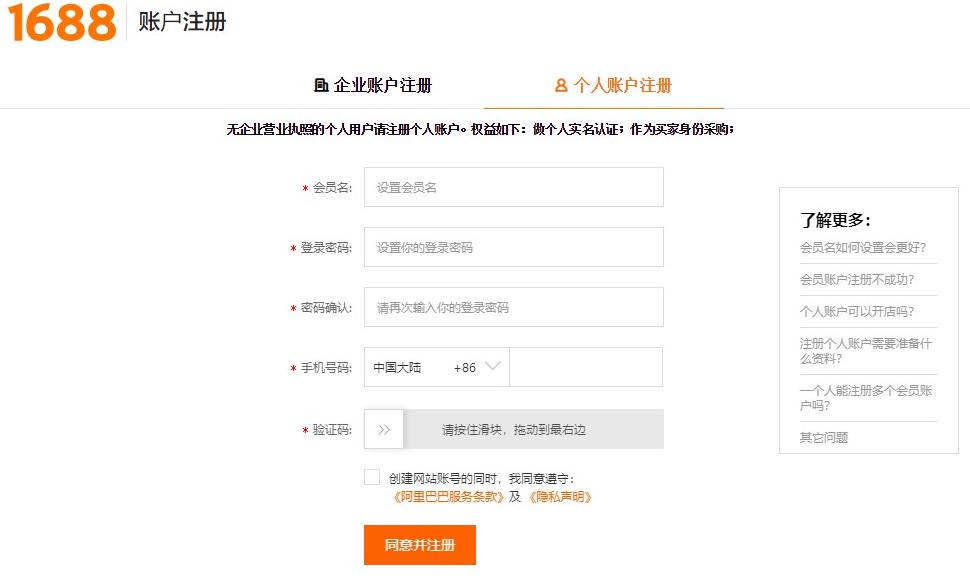Open help link 个人账户可以开店吗?
970x576 pixels.
point(857,311)
